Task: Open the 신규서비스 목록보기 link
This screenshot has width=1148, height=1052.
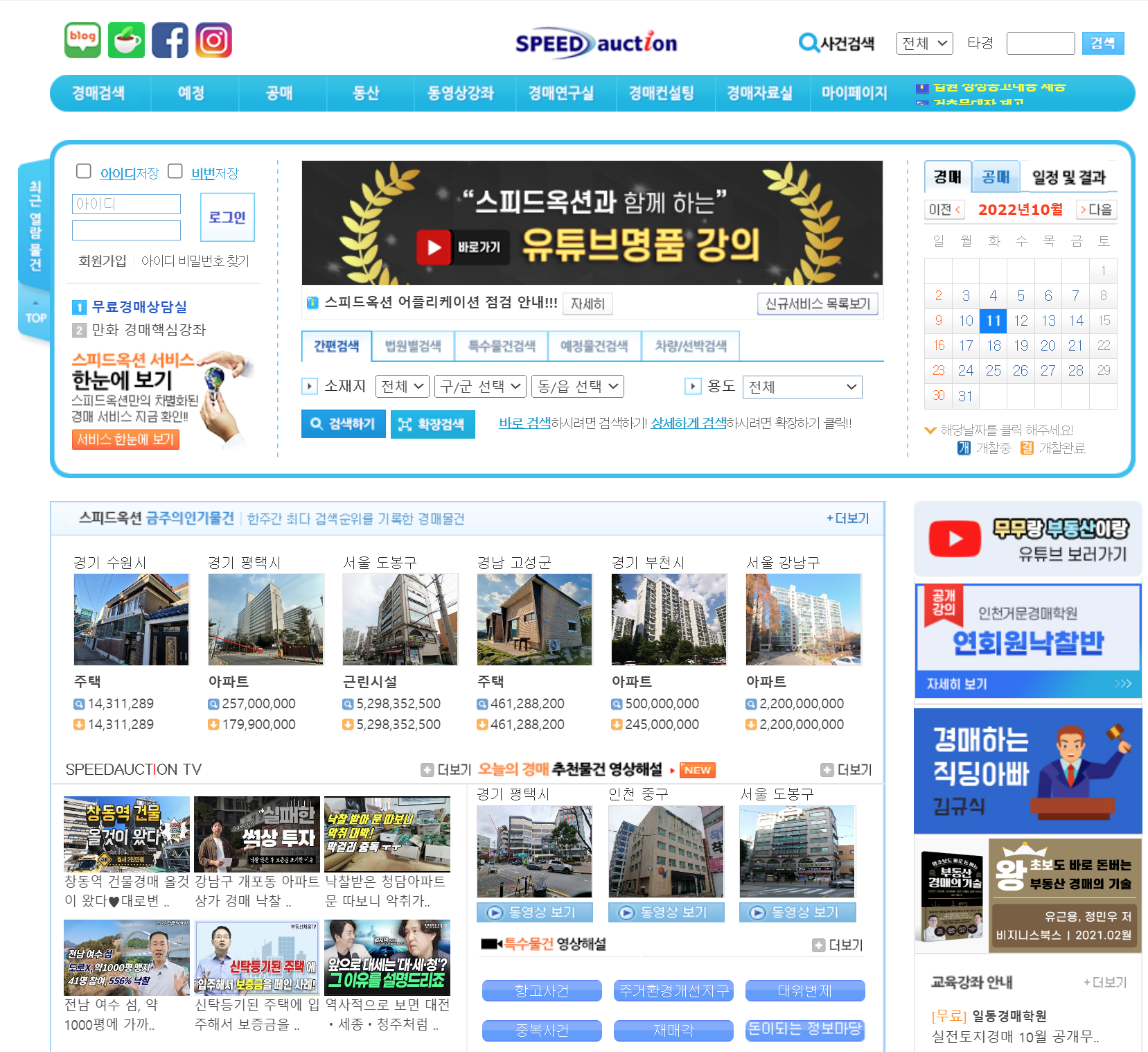Action: (x=818, y=304)
